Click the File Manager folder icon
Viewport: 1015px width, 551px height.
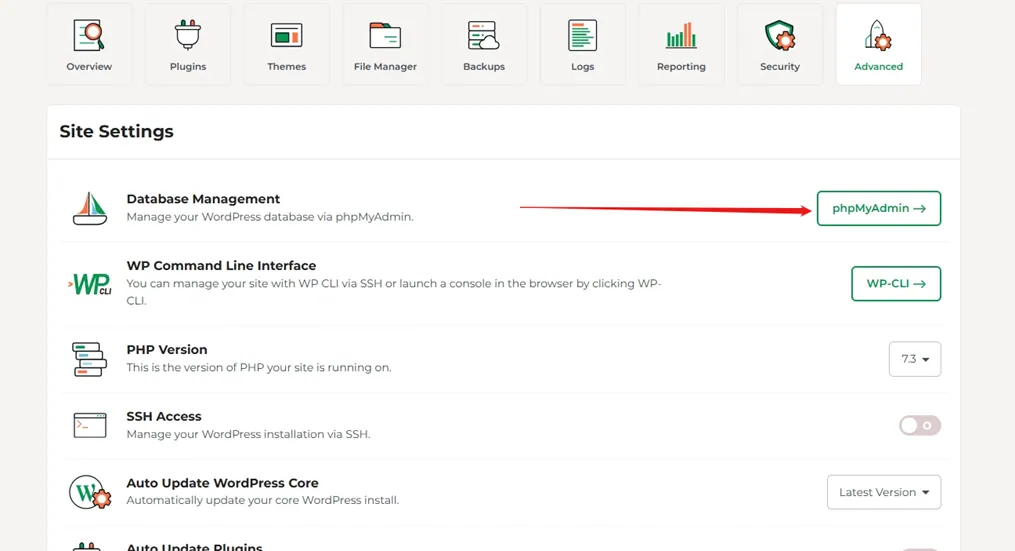click(385, 36)
